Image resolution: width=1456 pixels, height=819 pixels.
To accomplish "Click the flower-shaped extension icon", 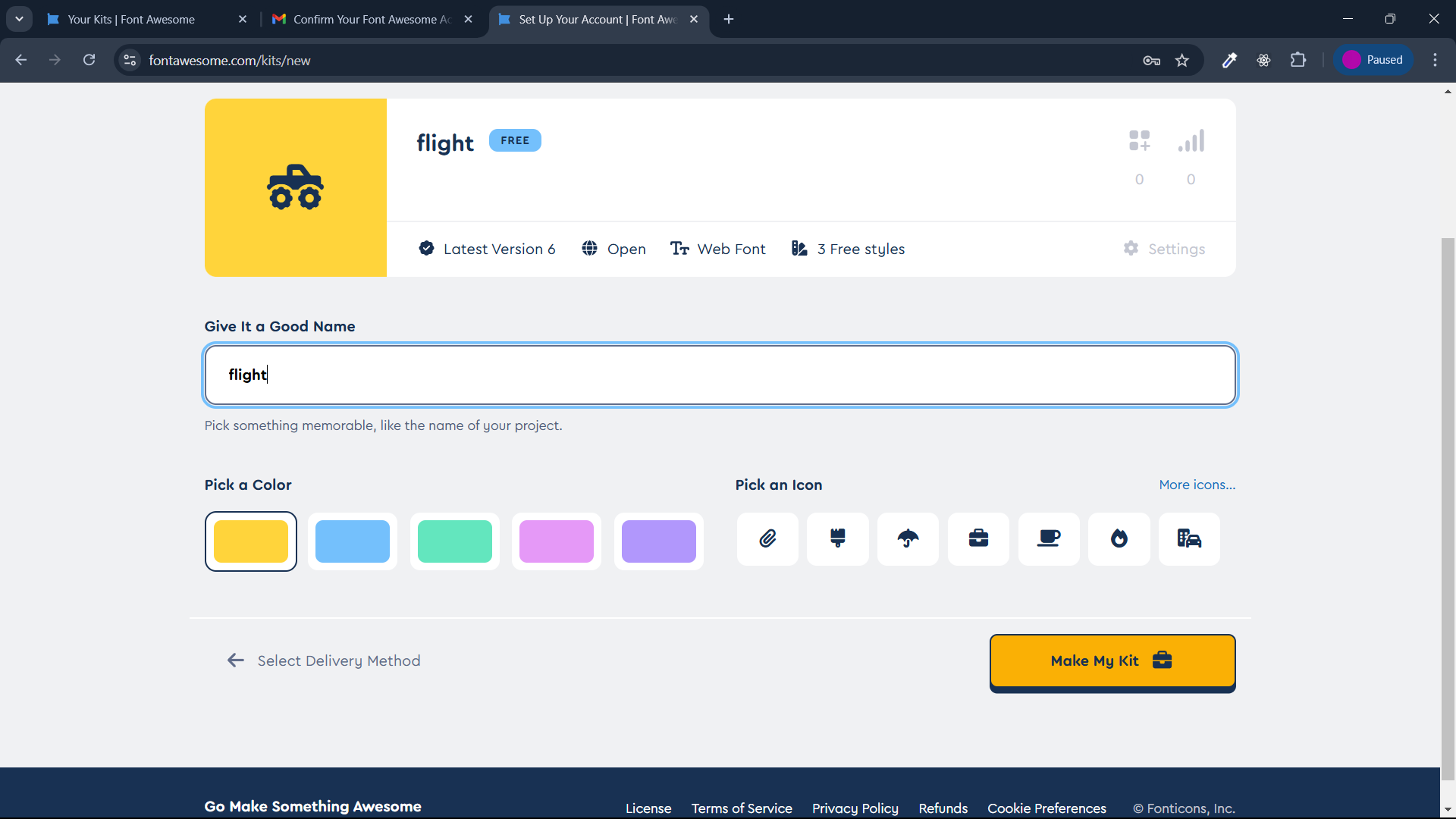I will (x=1263, y=60).
